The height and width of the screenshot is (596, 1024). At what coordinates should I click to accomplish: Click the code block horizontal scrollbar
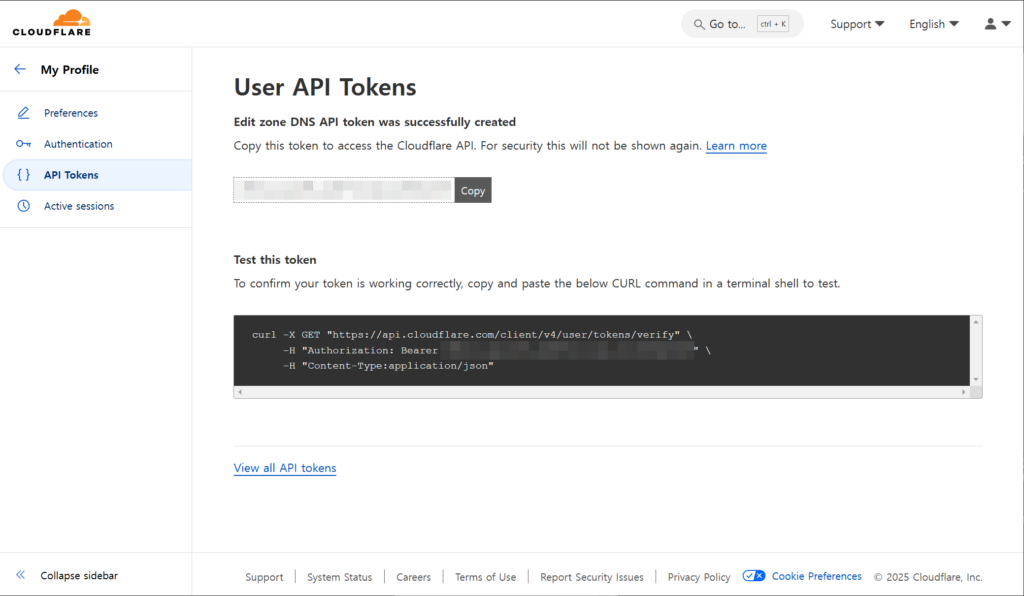pyautogui.click(x=600, y=393)
